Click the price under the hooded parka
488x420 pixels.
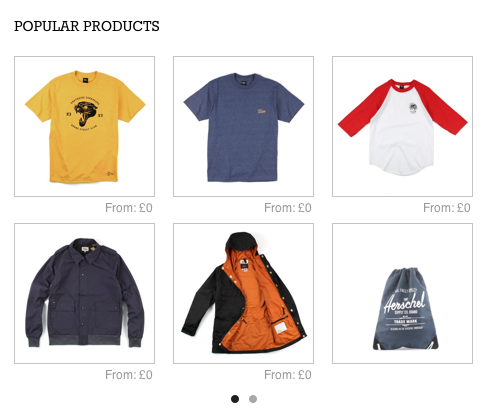pyautogui.click(x=288, y=375)
